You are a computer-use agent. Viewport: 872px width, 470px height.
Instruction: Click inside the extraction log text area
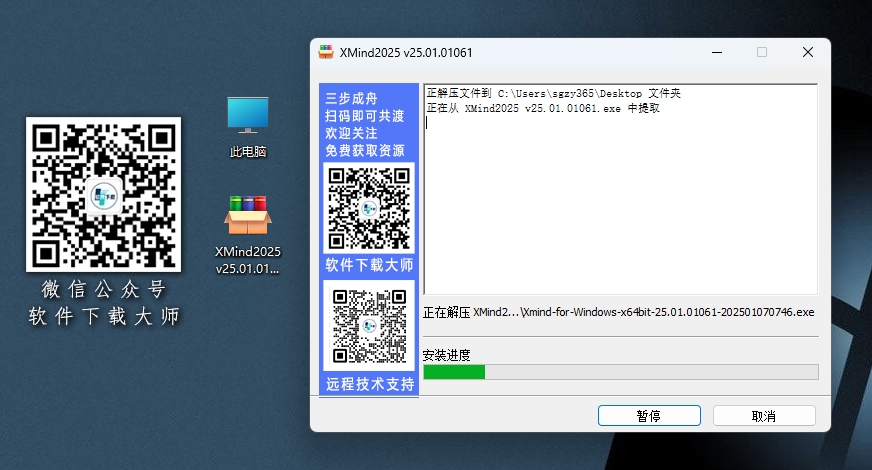(621, 189)
